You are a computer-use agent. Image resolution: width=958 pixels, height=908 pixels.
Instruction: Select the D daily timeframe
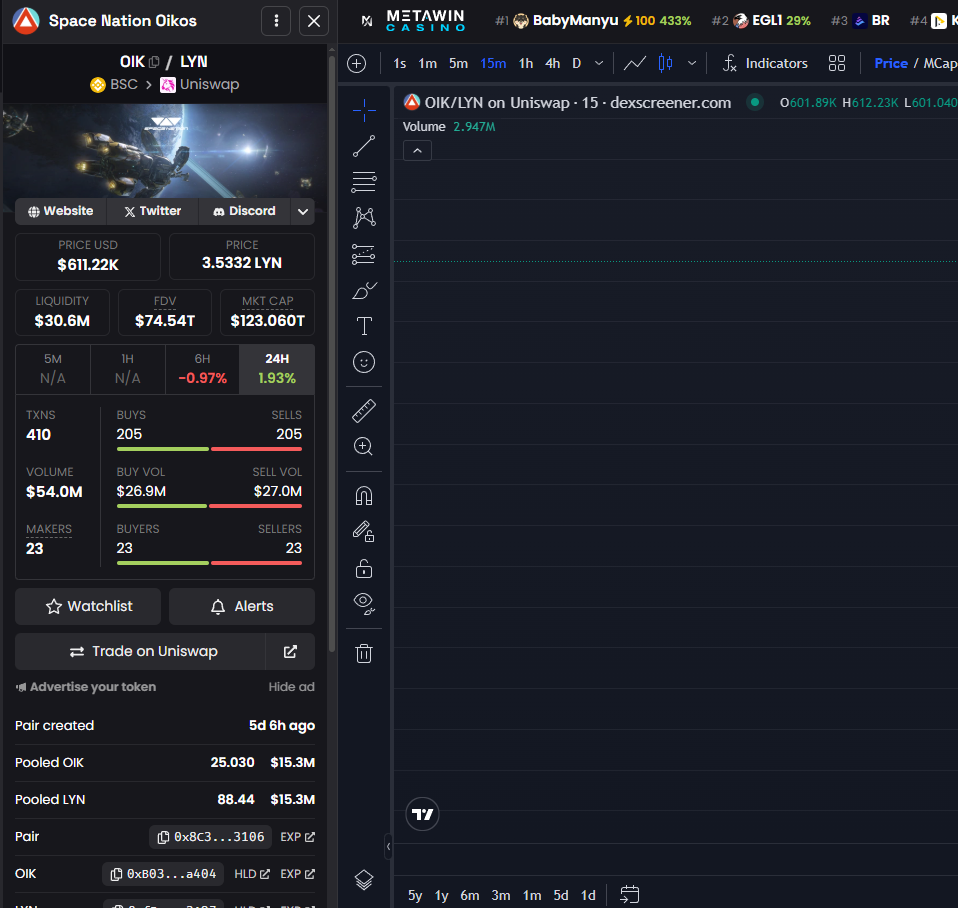pos(577,64)
